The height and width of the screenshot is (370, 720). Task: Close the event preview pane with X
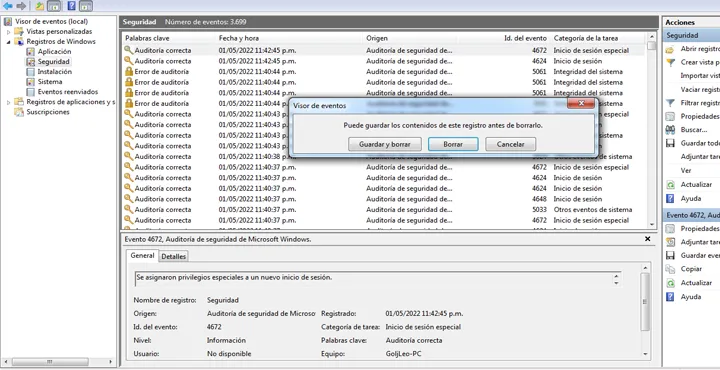pos(647,239)
